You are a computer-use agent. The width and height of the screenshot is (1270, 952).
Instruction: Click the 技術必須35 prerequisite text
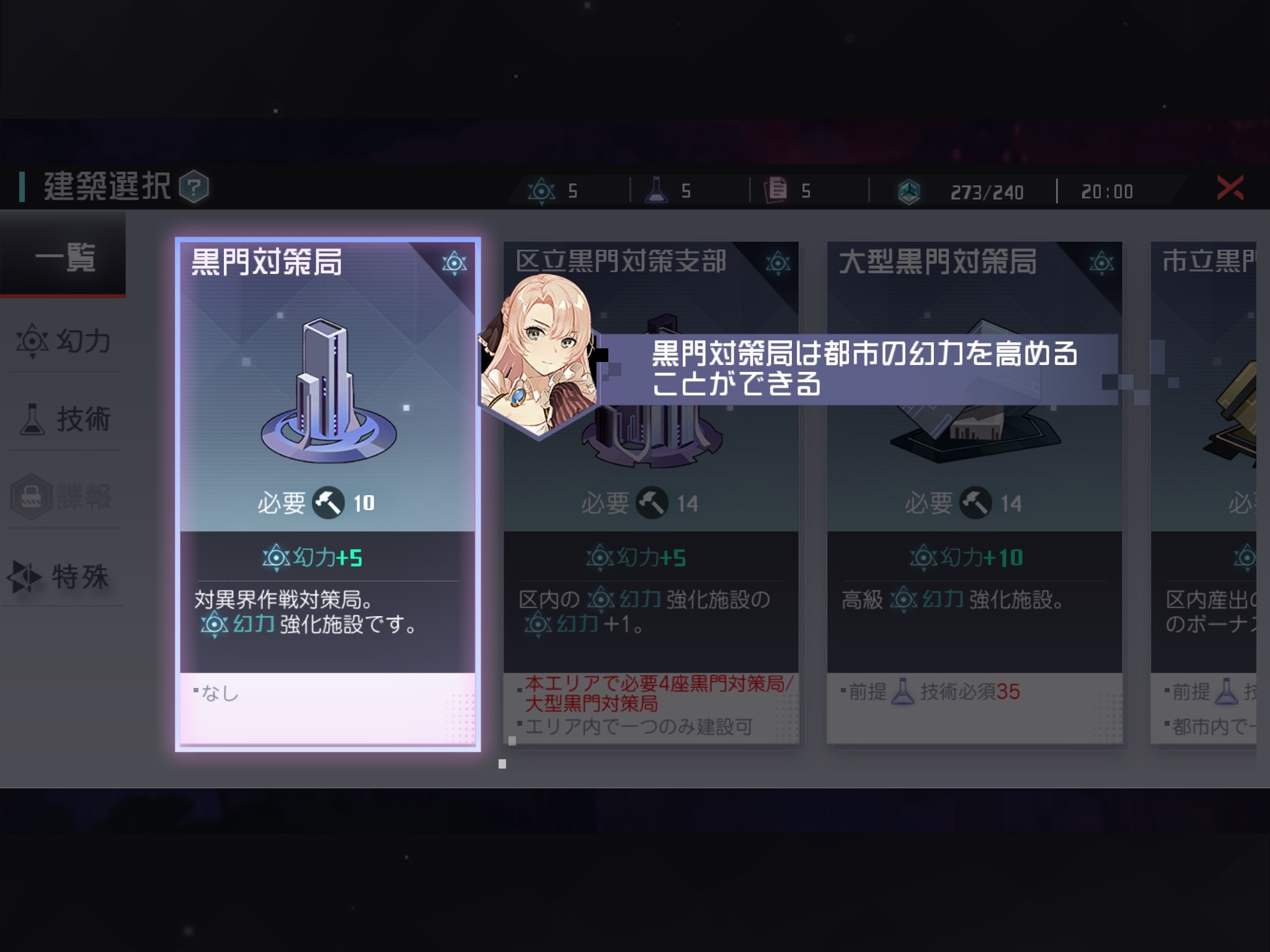(970, 692)
